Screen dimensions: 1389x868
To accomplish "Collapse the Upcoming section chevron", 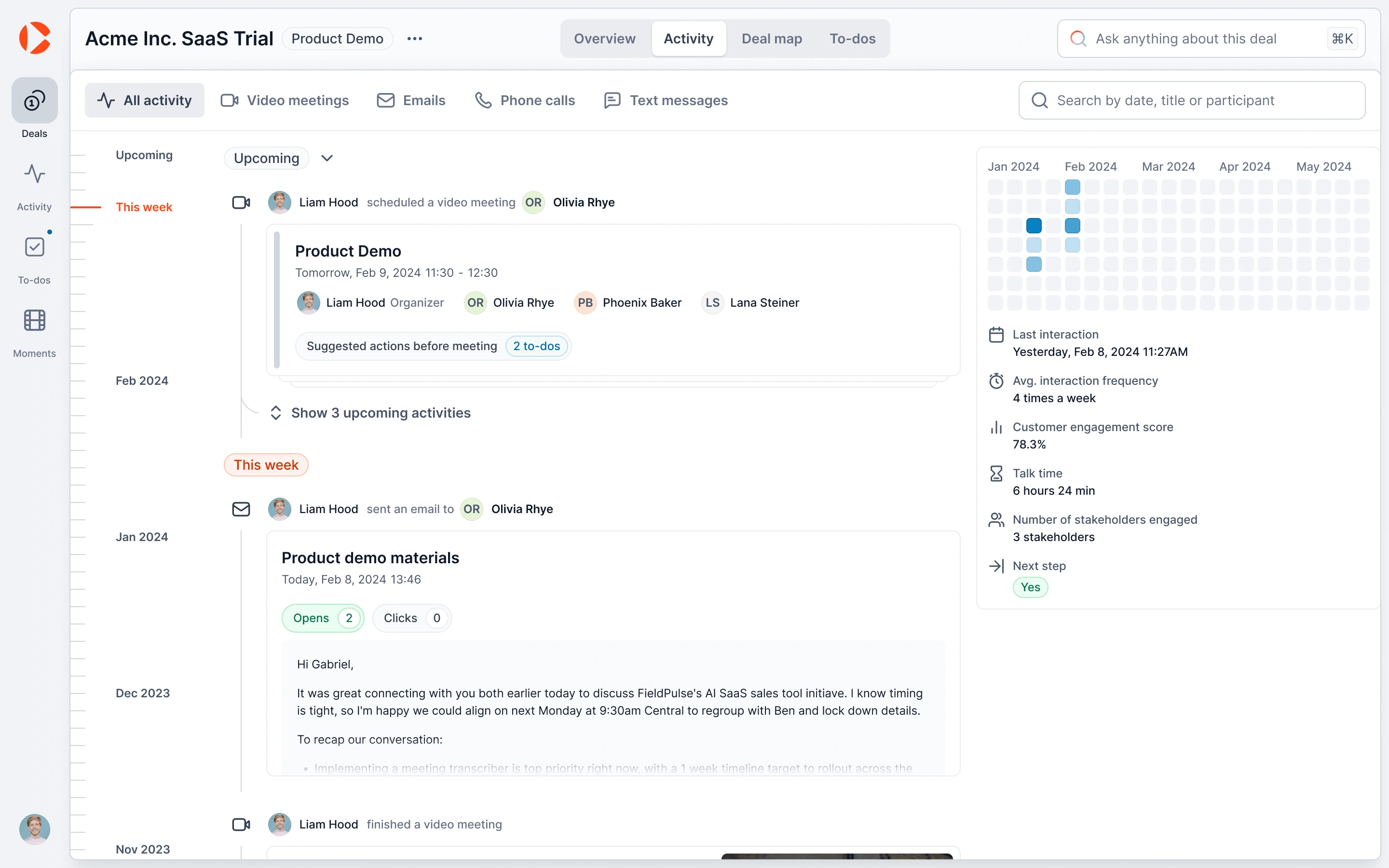I will pyautogui.click(x=327, y=159).
